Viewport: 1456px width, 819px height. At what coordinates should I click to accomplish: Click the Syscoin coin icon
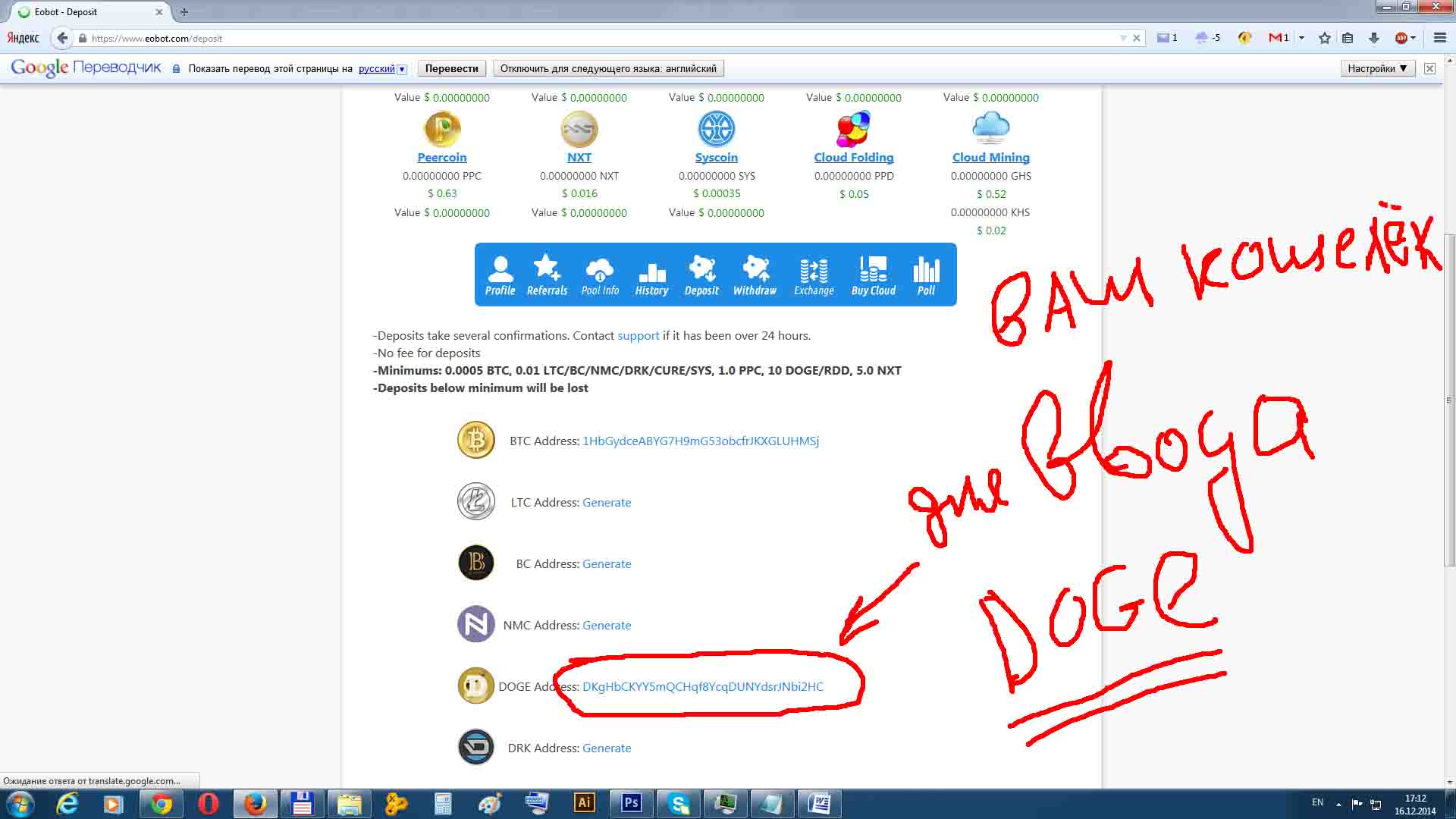tap(717, 128)
